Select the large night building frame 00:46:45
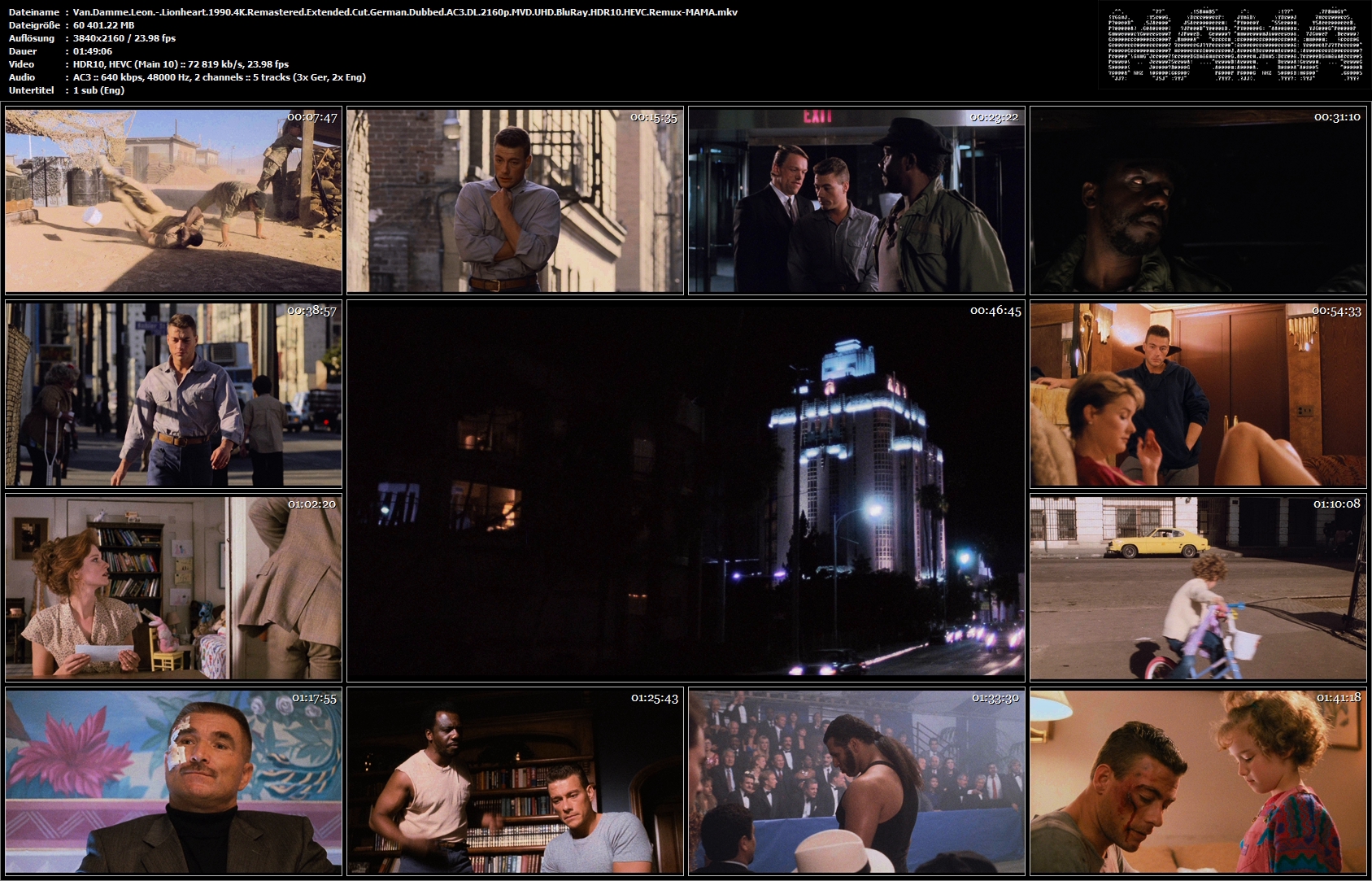This screenshot has height=881, width=1372. [686, 491]
